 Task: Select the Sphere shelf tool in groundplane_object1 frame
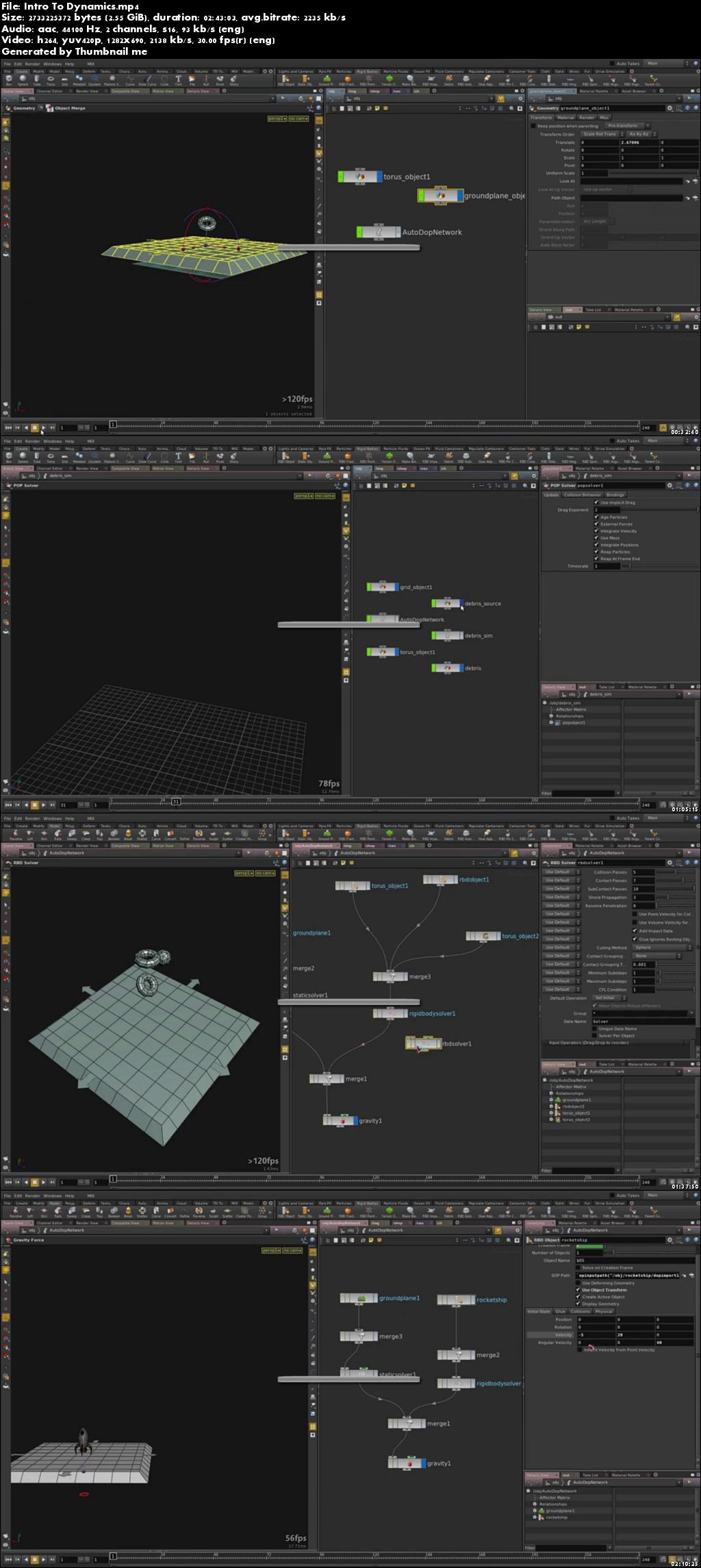point(22,80)
